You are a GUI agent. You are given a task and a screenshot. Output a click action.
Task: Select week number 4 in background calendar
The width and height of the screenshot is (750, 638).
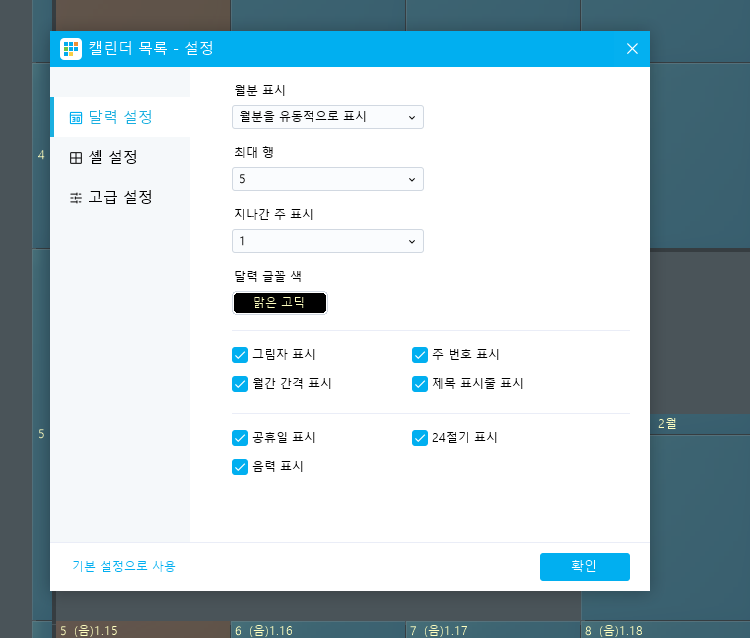pyautogui.click(x=41, y=155)
